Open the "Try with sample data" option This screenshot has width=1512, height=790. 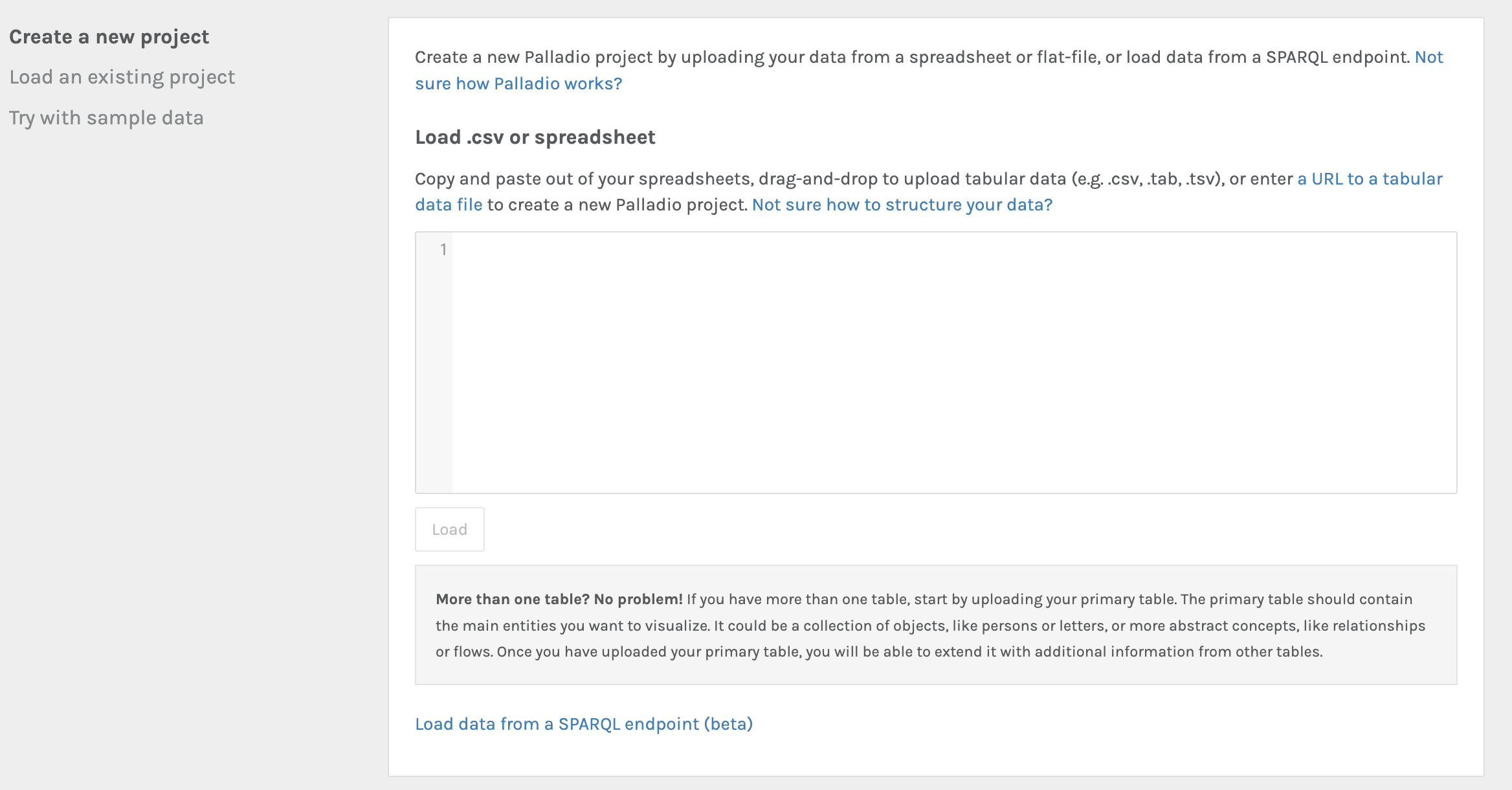coord(106,118)
